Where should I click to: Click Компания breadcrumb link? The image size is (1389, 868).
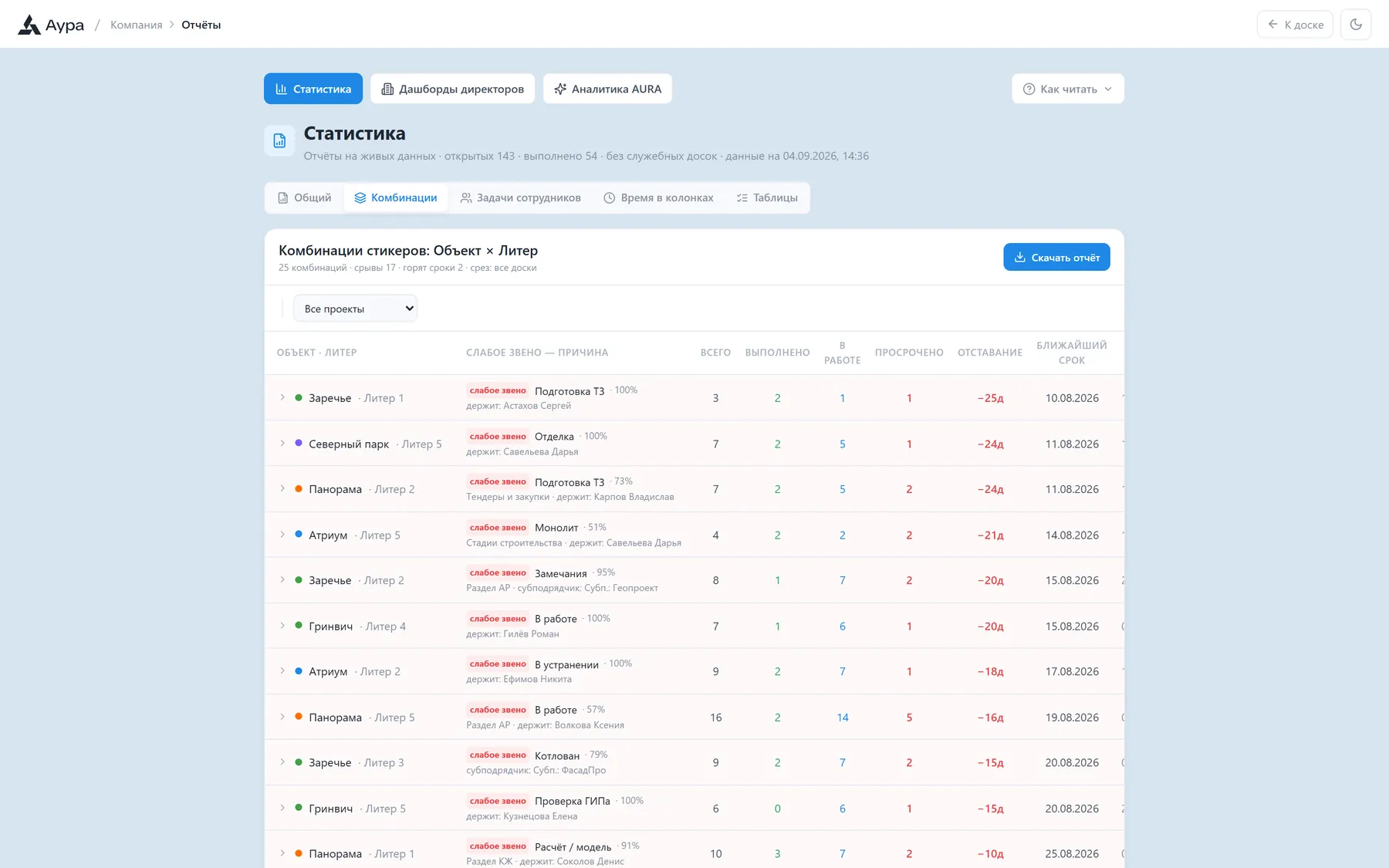(137, 25)
